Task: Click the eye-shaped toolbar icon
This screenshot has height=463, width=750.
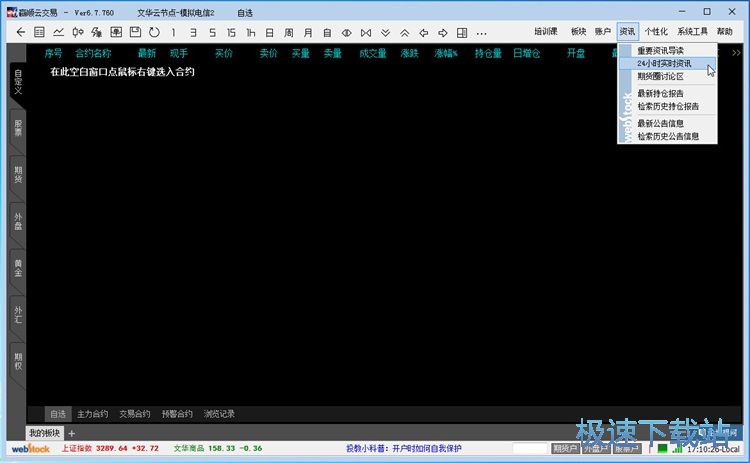Action: 347,33
